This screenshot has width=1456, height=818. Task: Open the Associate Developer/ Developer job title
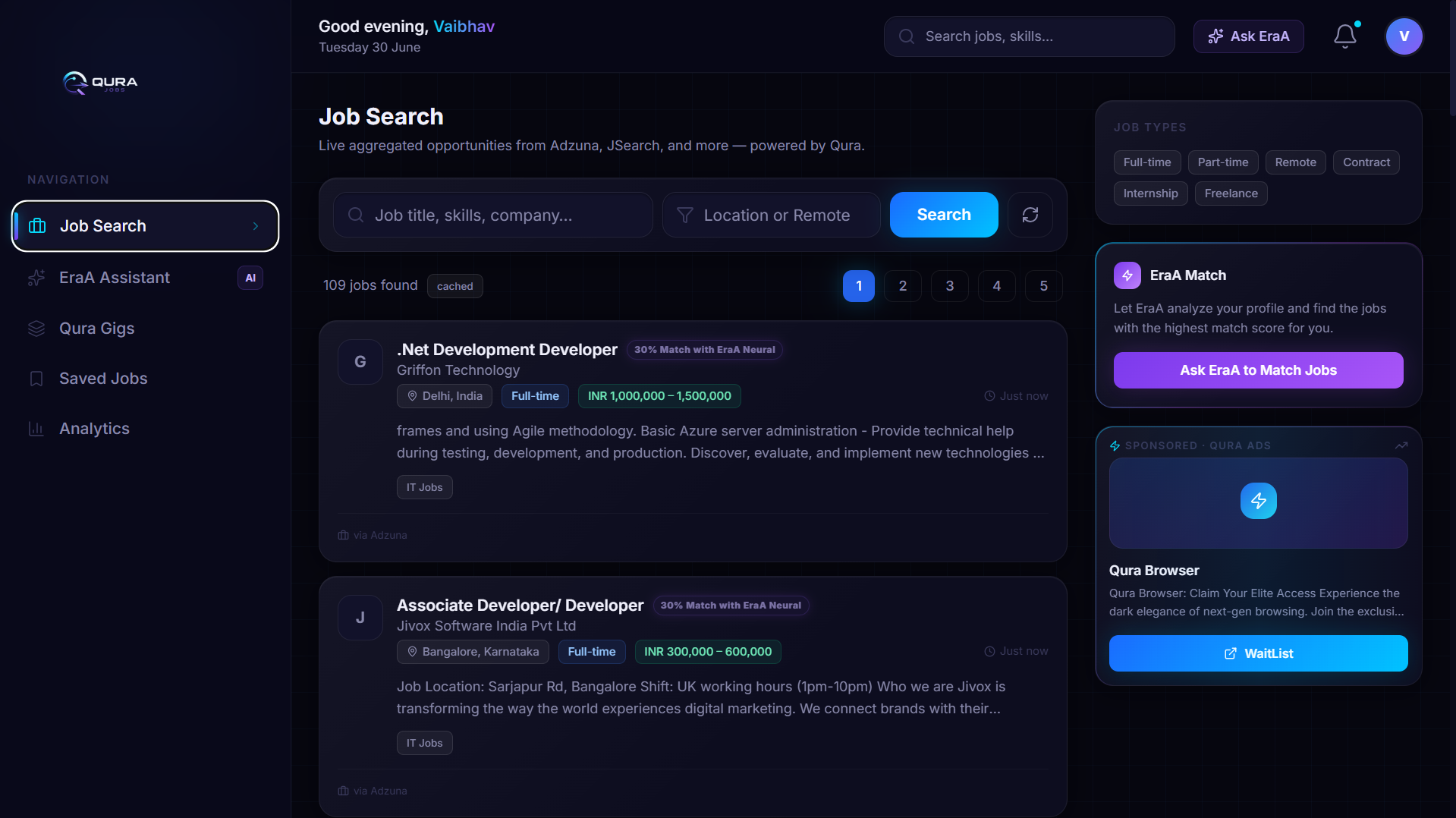[520, 606]
